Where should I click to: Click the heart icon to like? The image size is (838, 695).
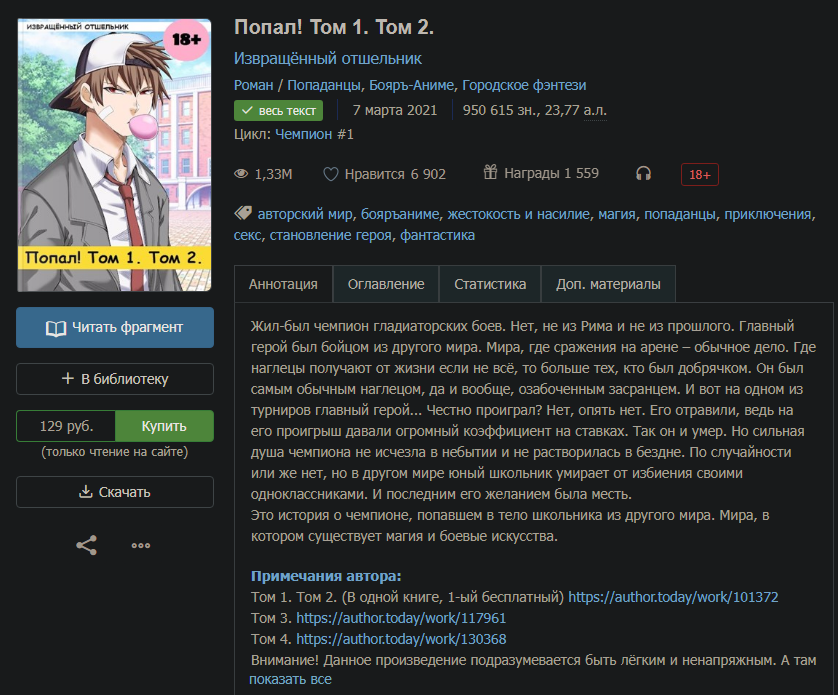point(331,174)
